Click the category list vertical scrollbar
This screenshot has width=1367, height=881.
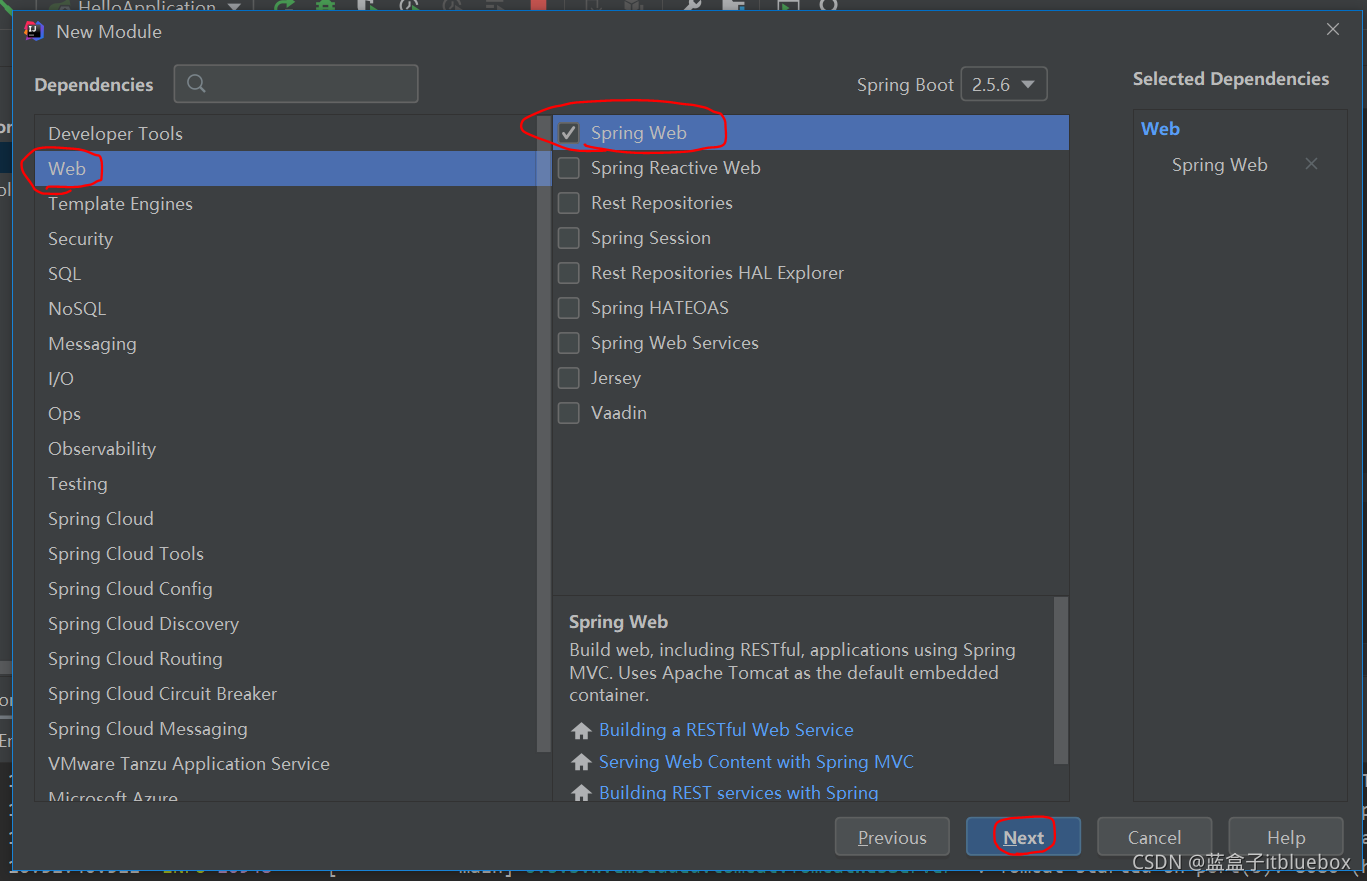pos(544,433)
